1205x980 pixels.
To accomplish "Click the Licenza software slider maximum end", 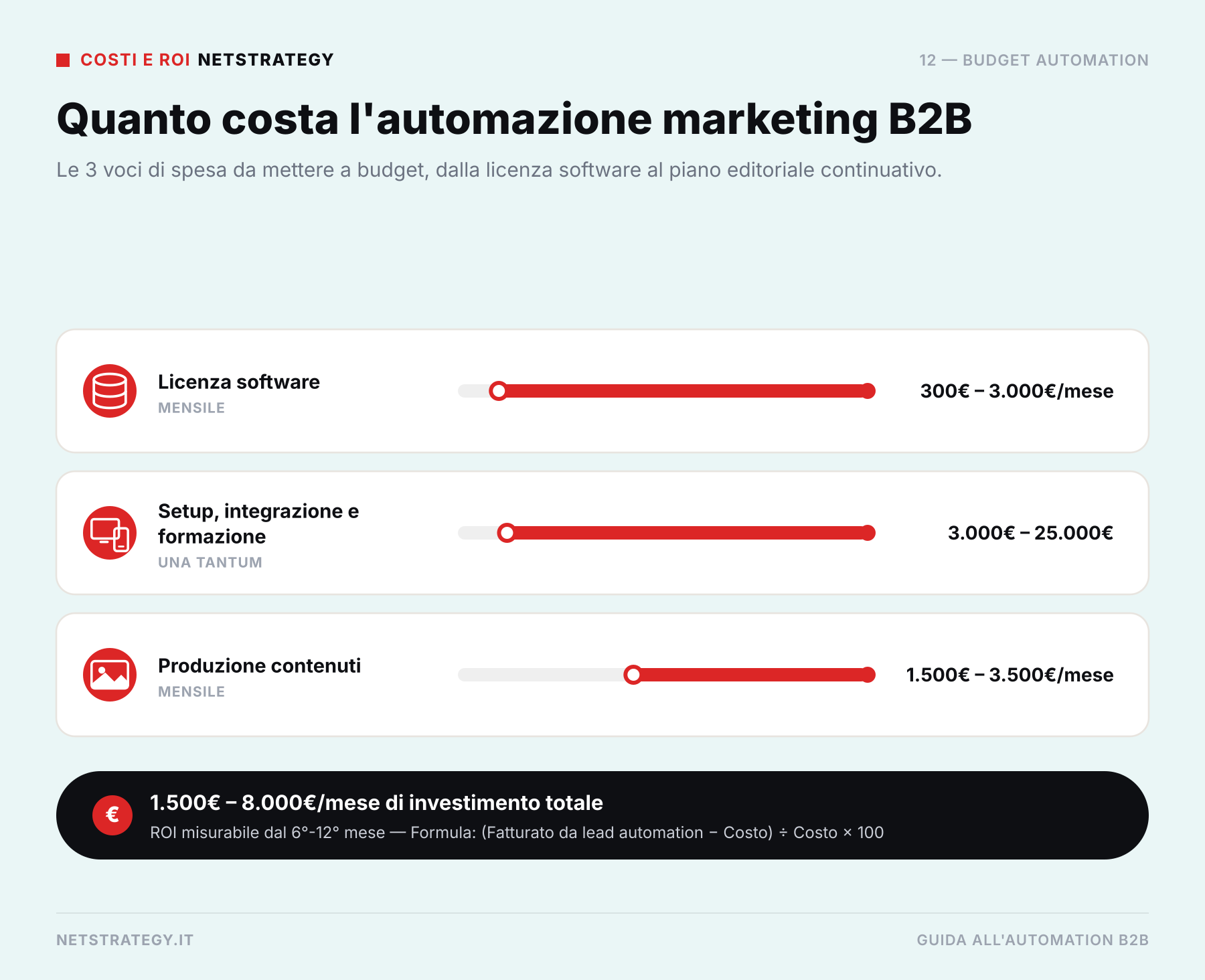I will [x=868, y=391].
